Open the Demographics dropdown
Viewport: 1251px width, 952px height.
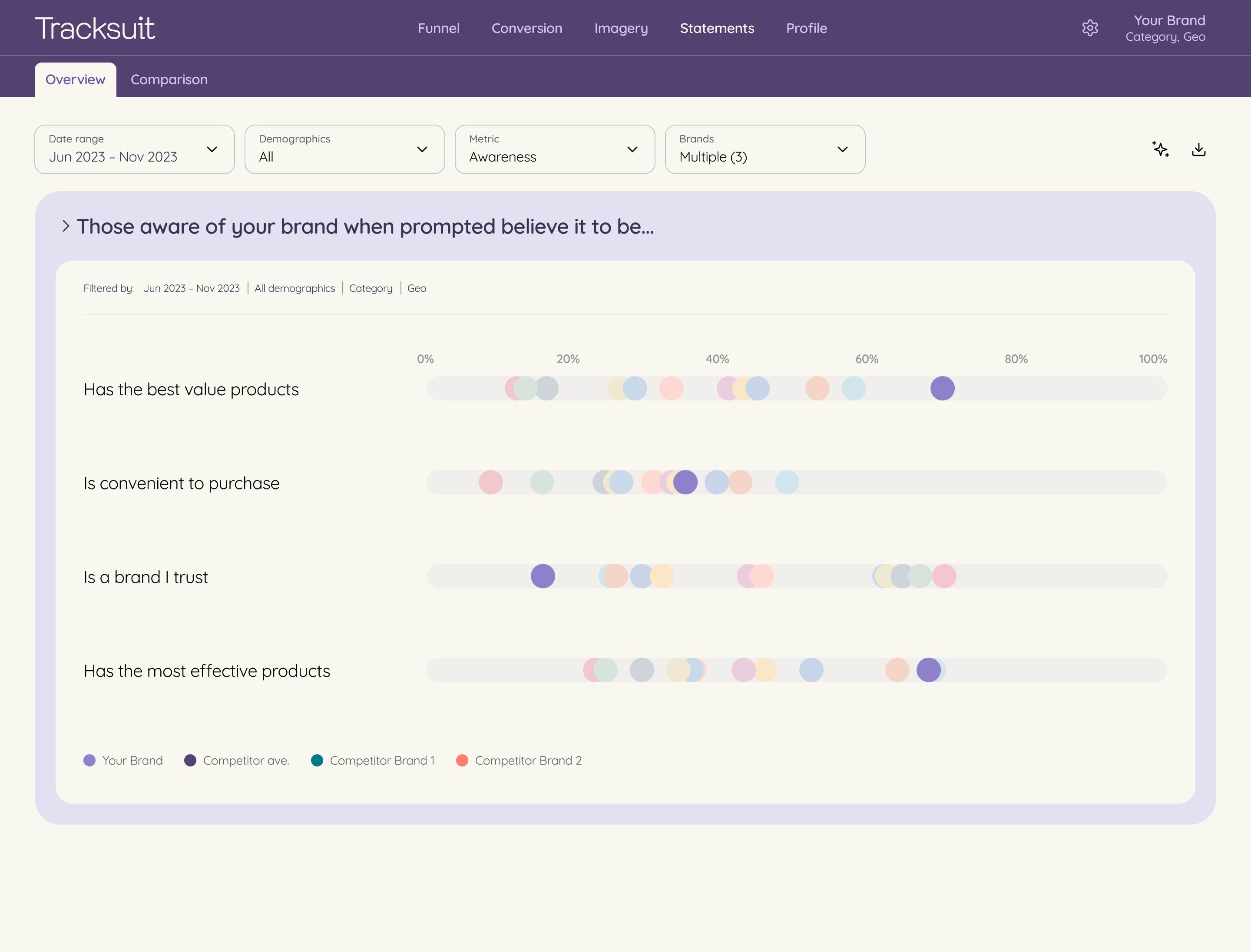point(344,149)
